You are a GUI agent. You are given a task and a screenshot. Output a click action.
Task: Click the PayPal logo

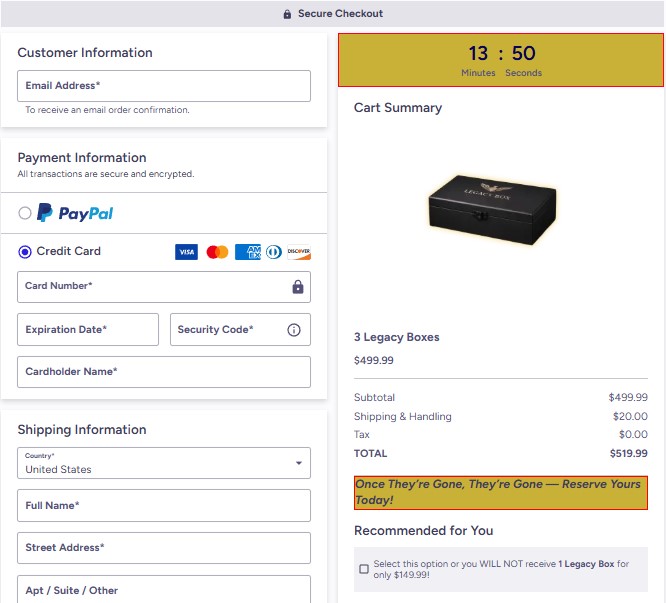75,213
